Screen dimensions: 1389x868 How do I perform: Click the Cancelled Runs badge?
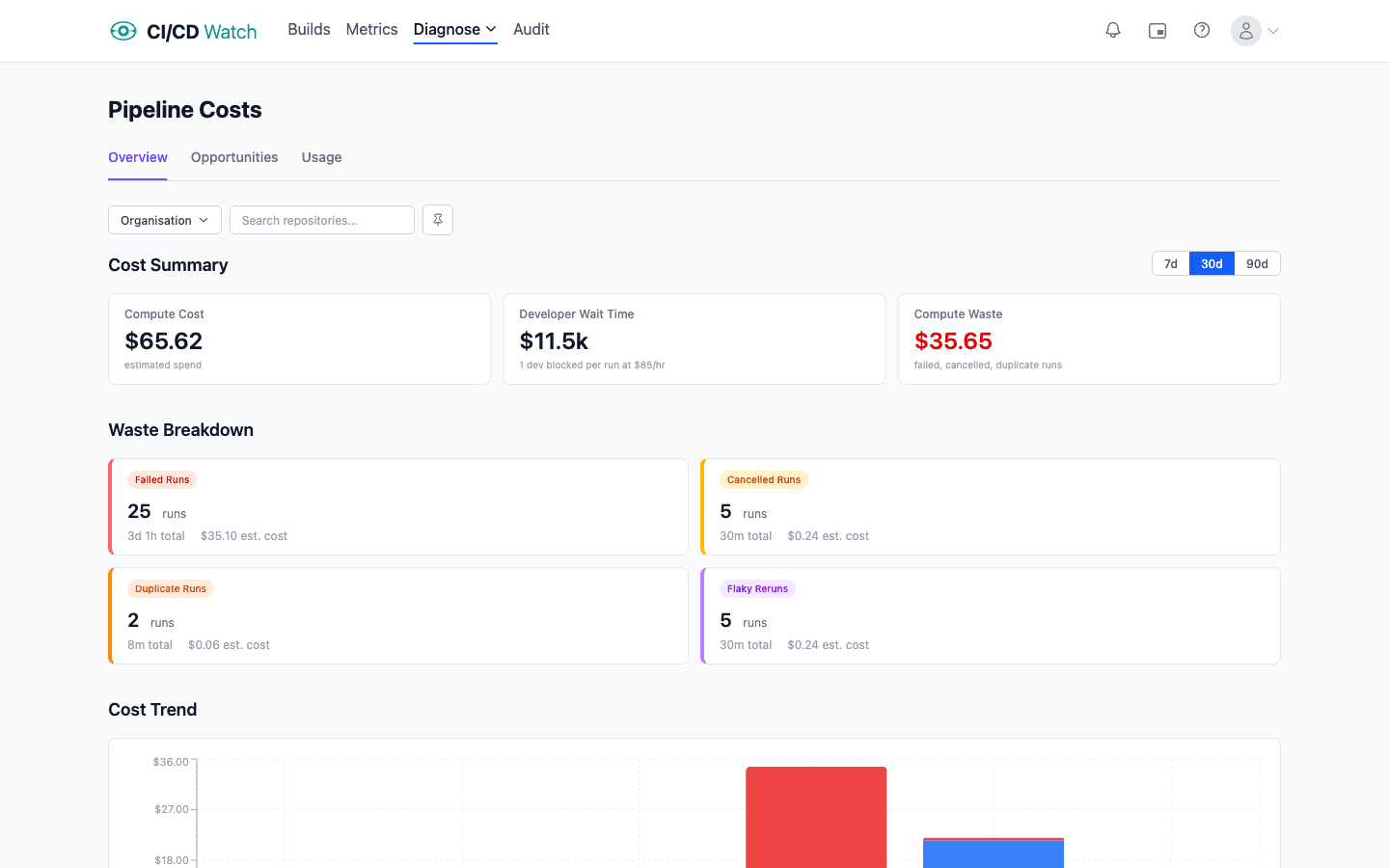tap(764, 479)
